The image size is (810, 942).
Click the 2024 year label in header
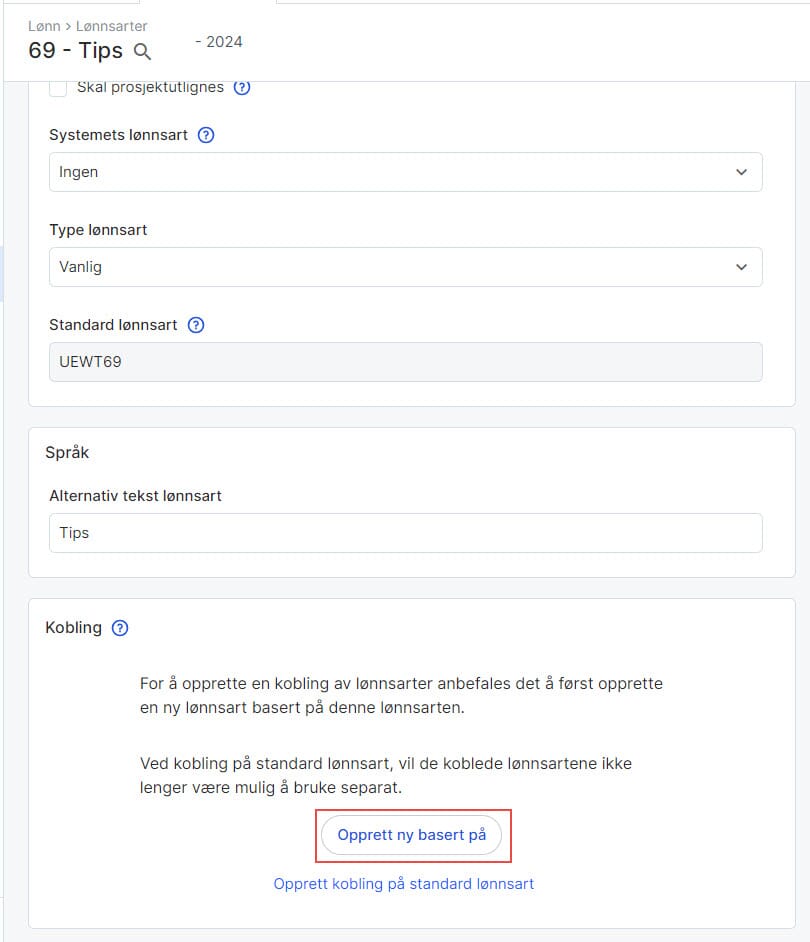[224, 42]
